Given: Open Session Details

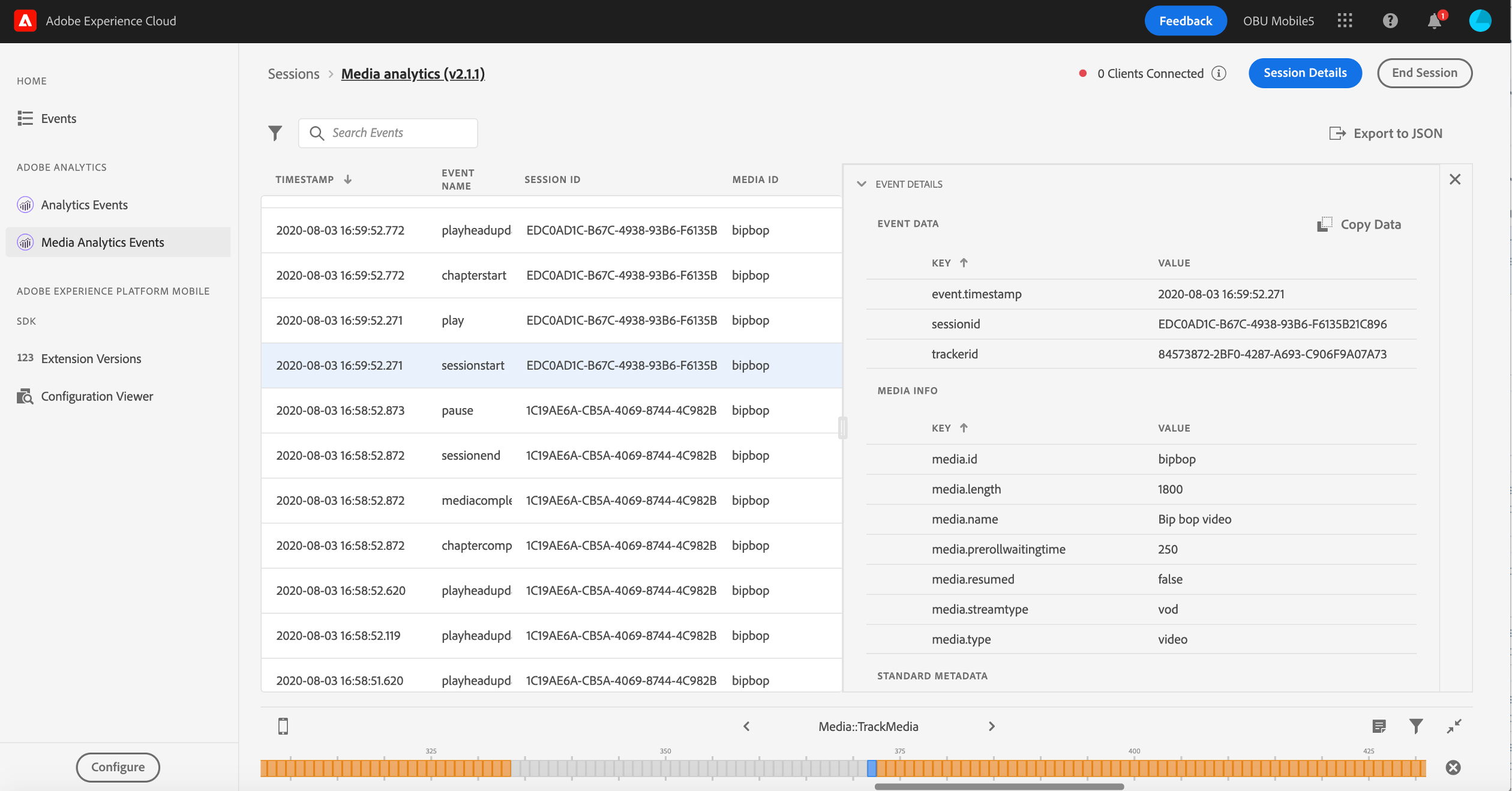Looking at the screenshot, I should tap(1305, 73).
